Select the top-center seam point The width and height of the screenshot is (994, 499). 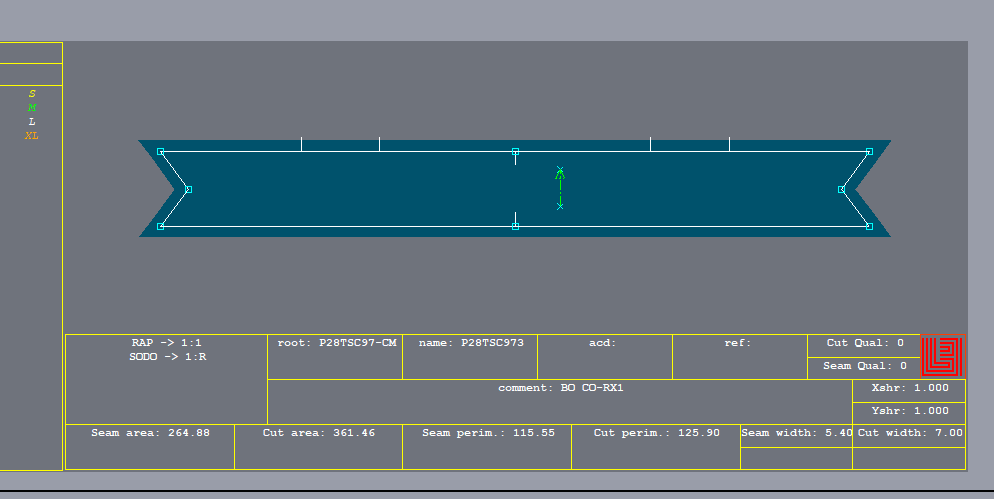point(515,152)
